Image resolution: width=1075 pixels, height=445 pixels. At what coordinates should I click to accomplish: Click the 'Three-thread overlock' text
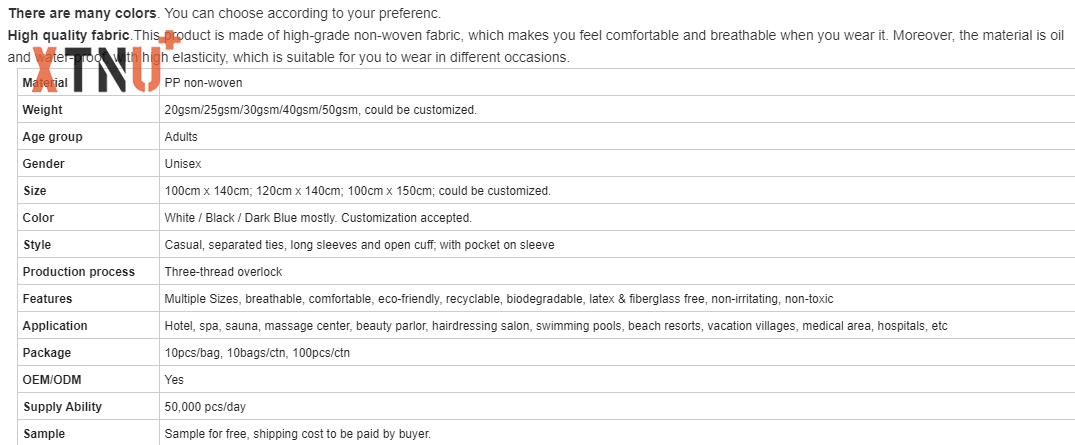point(224,272)
